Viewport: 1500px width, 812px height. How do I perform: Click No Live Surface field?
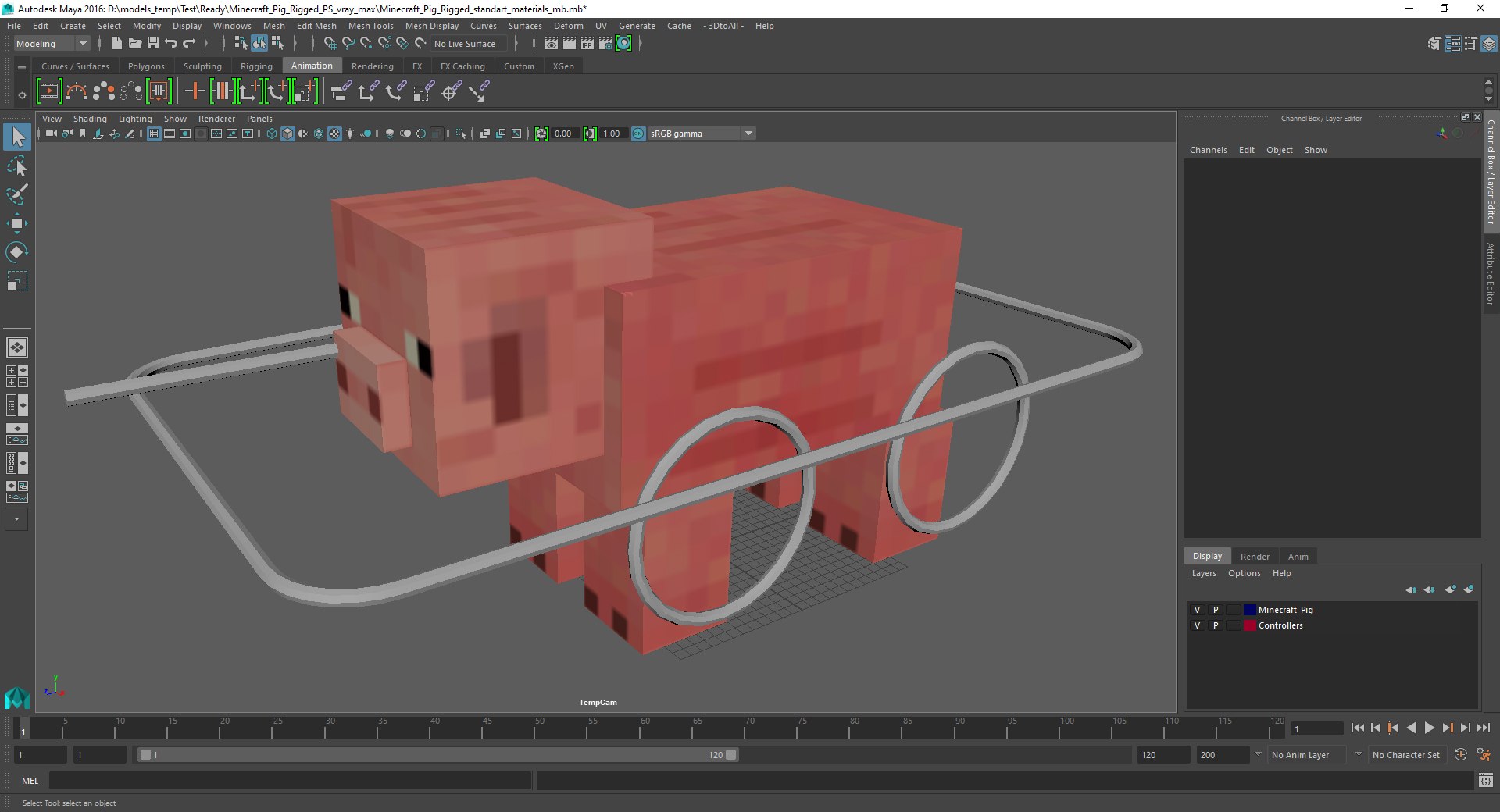coord(469,44)
